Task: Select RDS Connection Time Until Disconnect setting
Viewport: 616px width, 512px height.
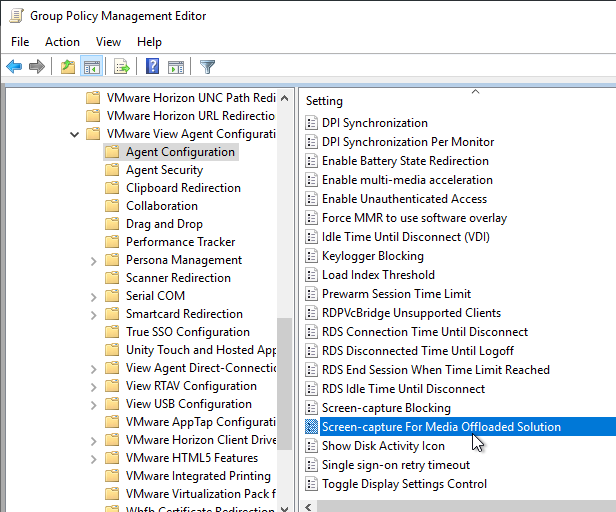Action: coord(425,332)
